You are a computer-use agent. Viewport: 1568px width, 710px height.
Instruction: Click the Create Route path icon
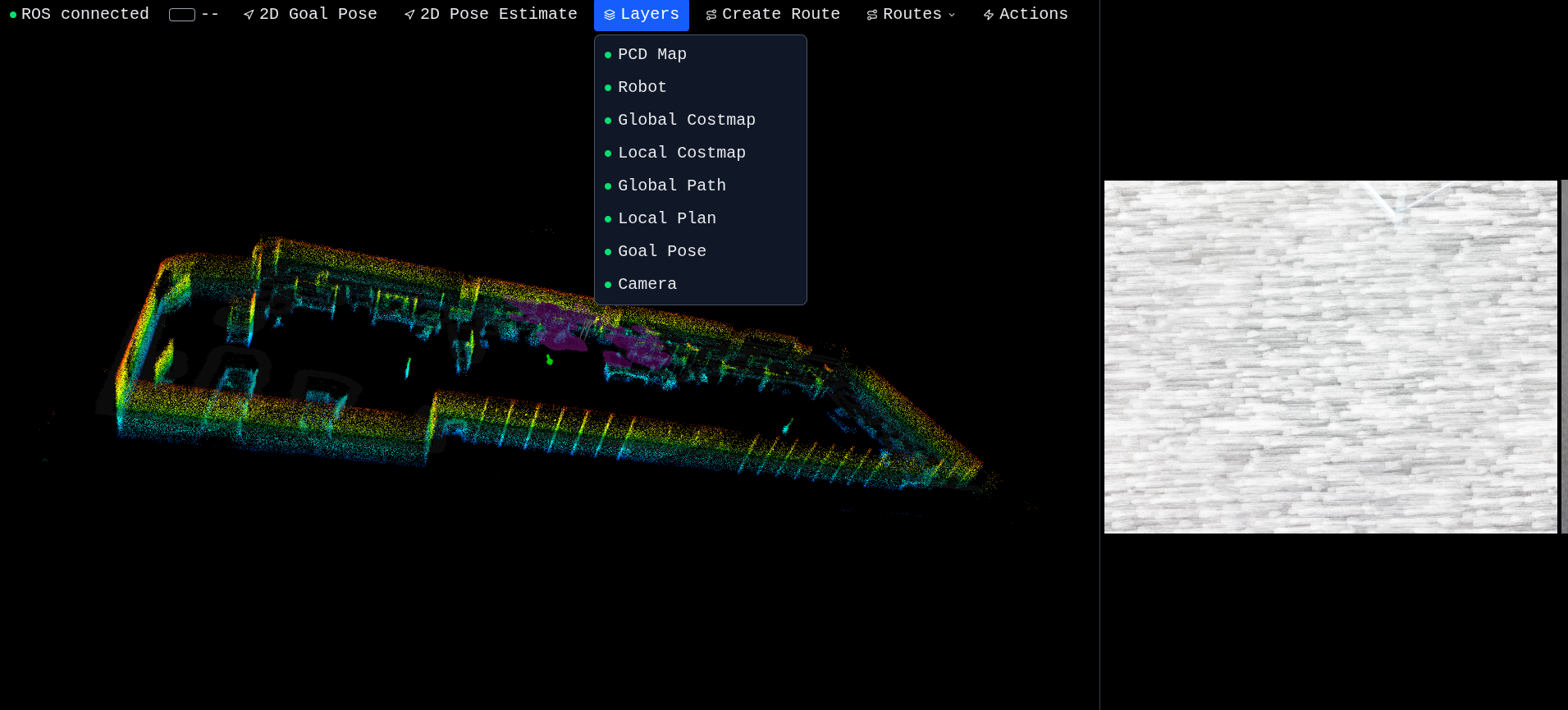click(x=711, y=15)
